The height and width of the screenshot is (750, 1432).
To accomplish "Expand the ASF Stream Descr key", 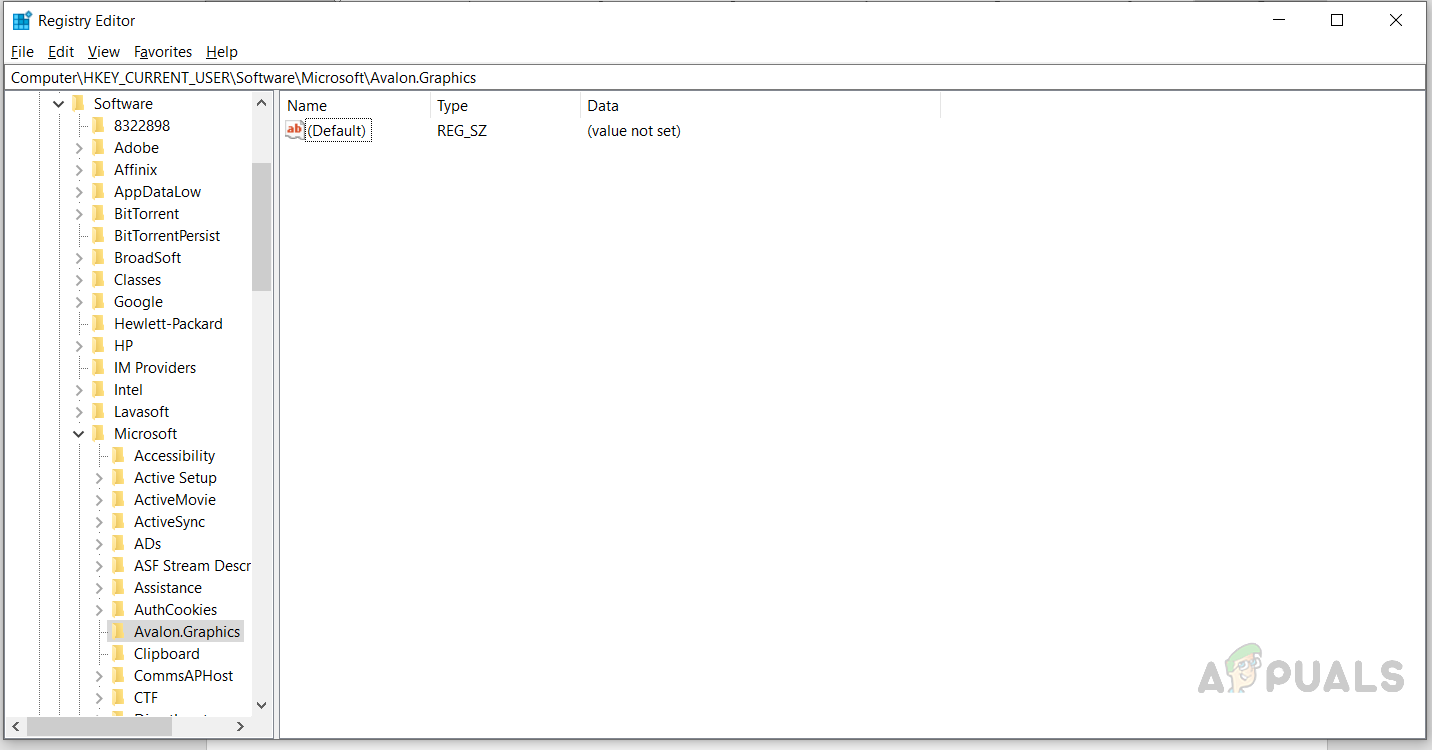I will 99,566.
